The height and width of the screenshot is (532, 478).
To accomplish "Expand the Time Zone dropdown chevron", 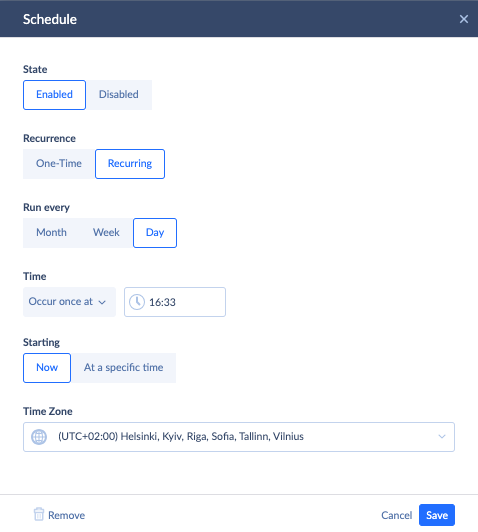I will click(x=442, y=437).
